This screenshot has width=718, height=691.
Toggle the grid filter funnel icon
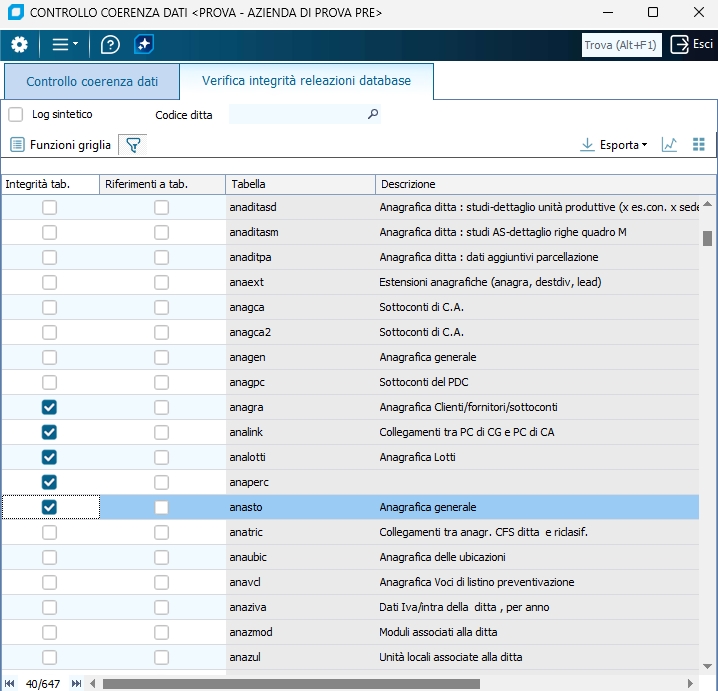point(133,145)
